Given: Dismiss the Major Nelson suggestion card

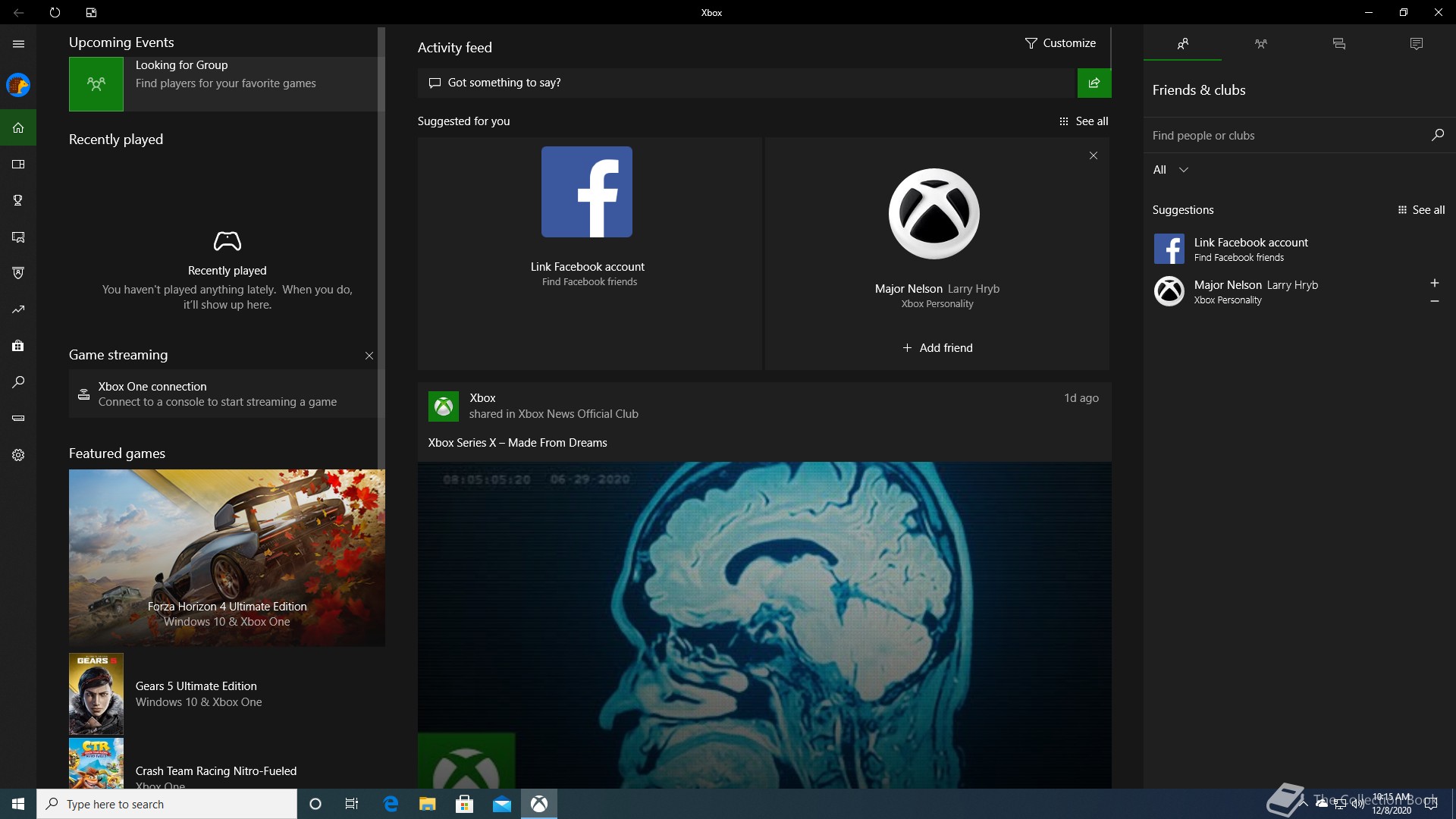Looking at the screenshot, I should click(1094, 155).
